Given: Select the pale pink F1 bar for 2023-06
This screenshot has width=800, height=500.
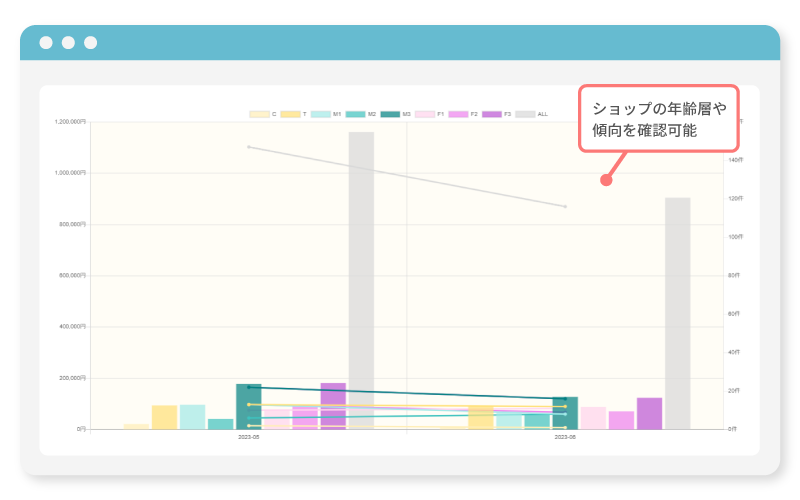Looking at the screenshot, I should 593,418.
